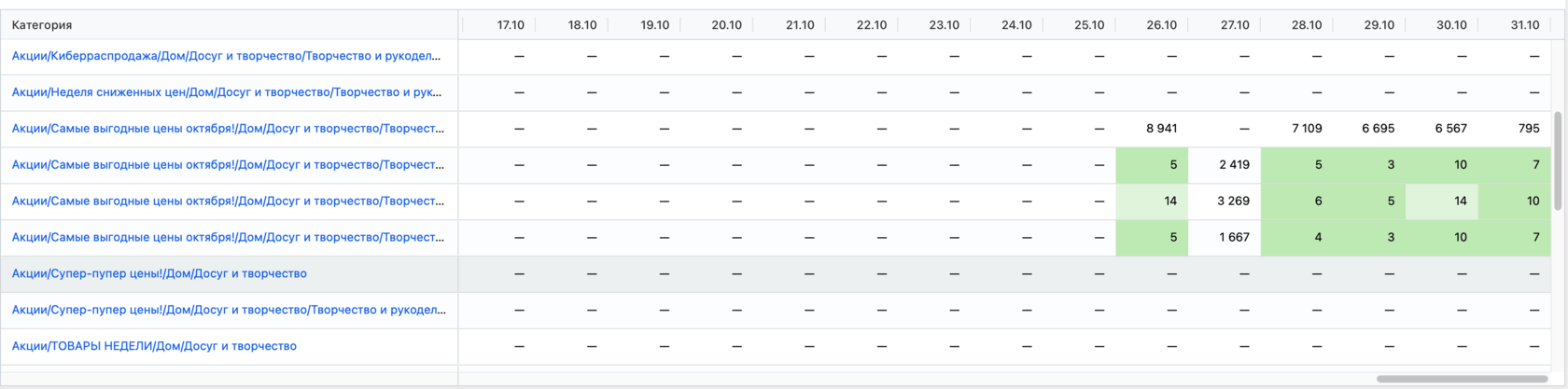Open the category link in the 8 941 row
Screen dimensions: 1568x389
point(228,129)
